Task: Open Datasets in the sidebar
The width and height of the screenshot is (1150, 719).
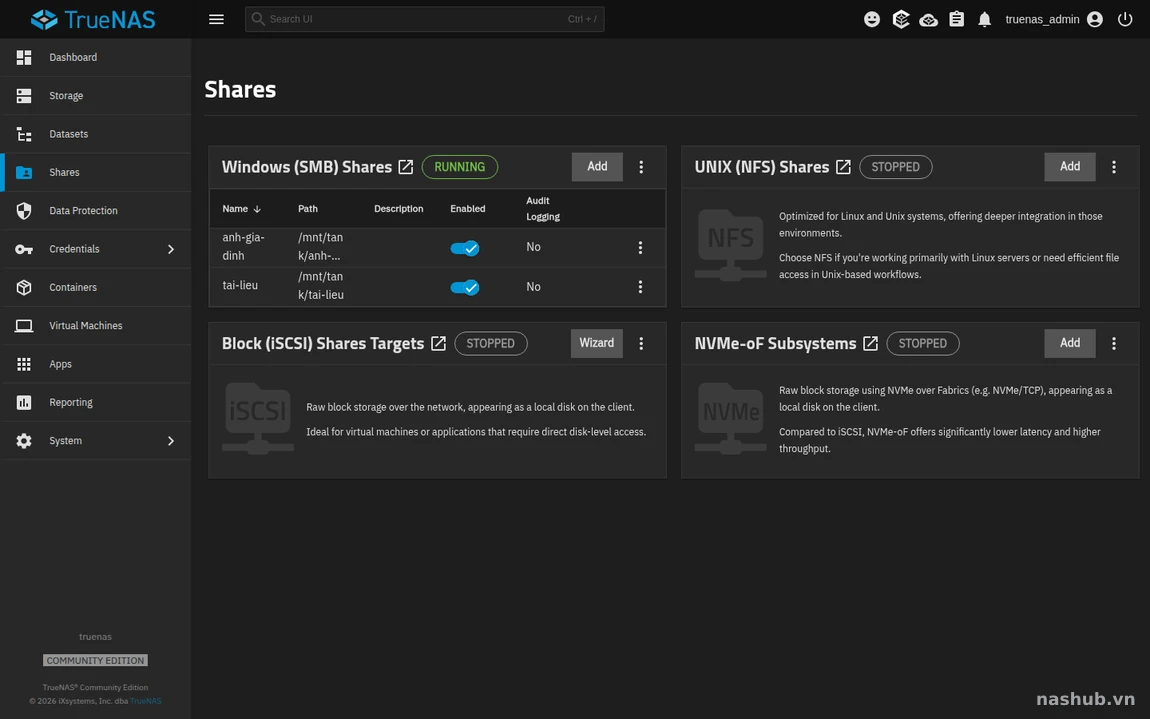Action: coord(96,134)
